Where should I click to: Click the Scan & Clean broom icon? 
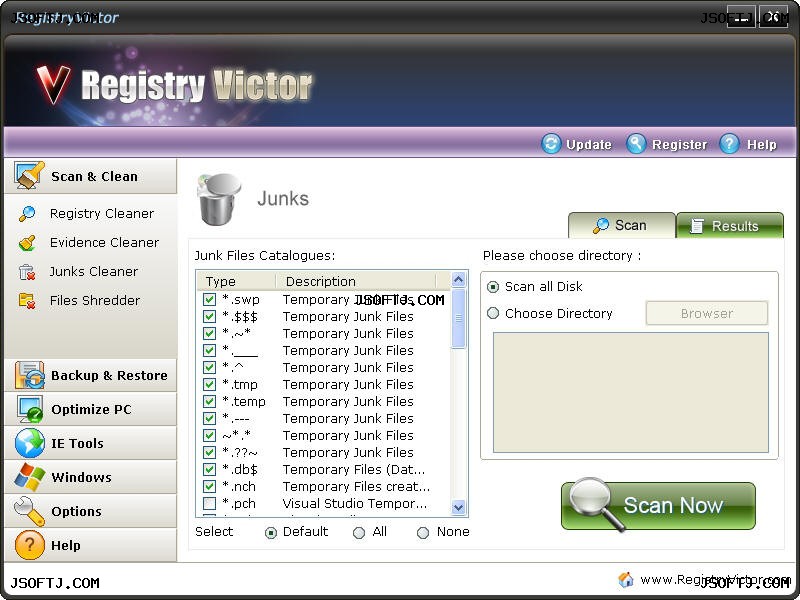point(29,176)
